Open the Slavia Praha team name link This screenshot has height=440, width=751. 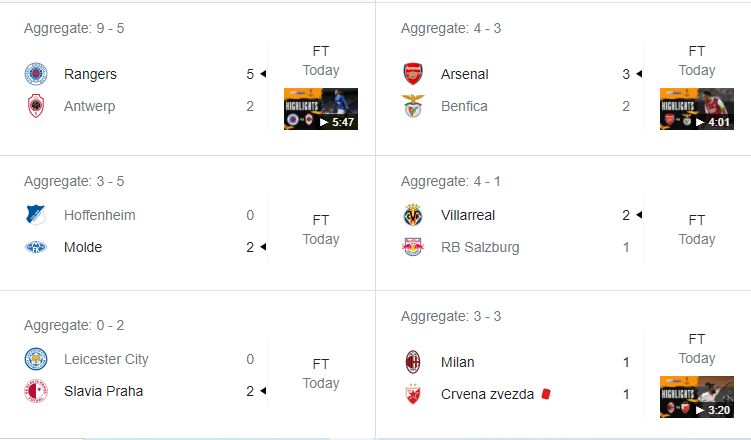pyautogui.click(x=103, y=391)
